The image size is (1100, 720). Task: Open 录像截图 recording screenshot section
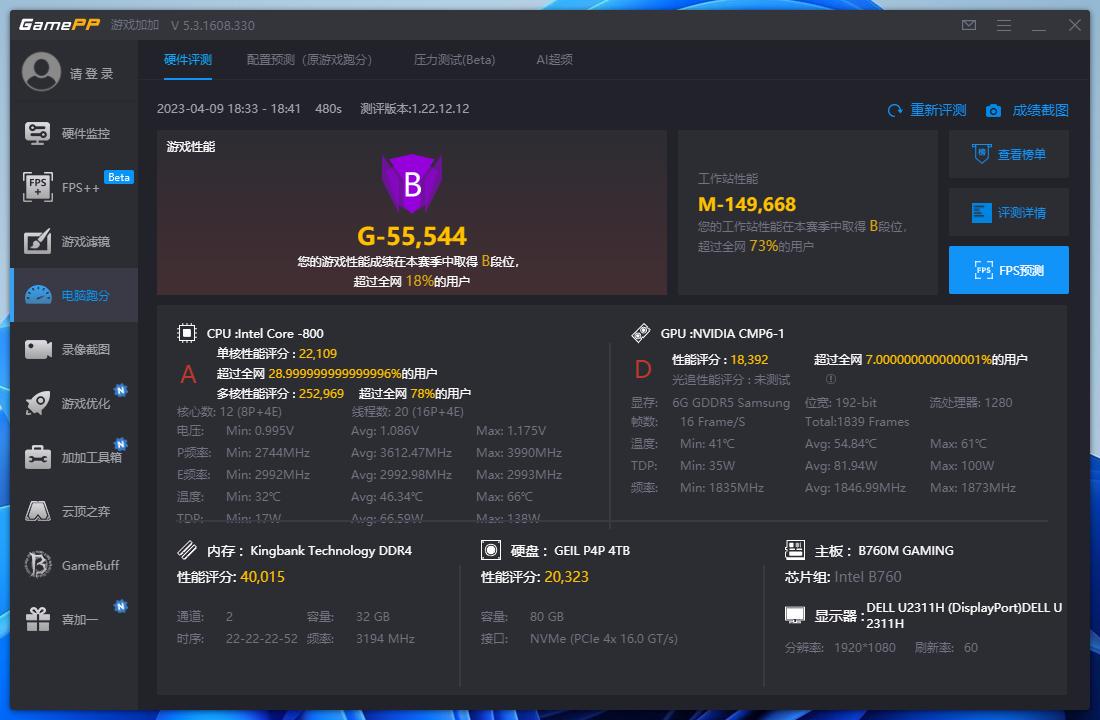(x=74, y=349)
